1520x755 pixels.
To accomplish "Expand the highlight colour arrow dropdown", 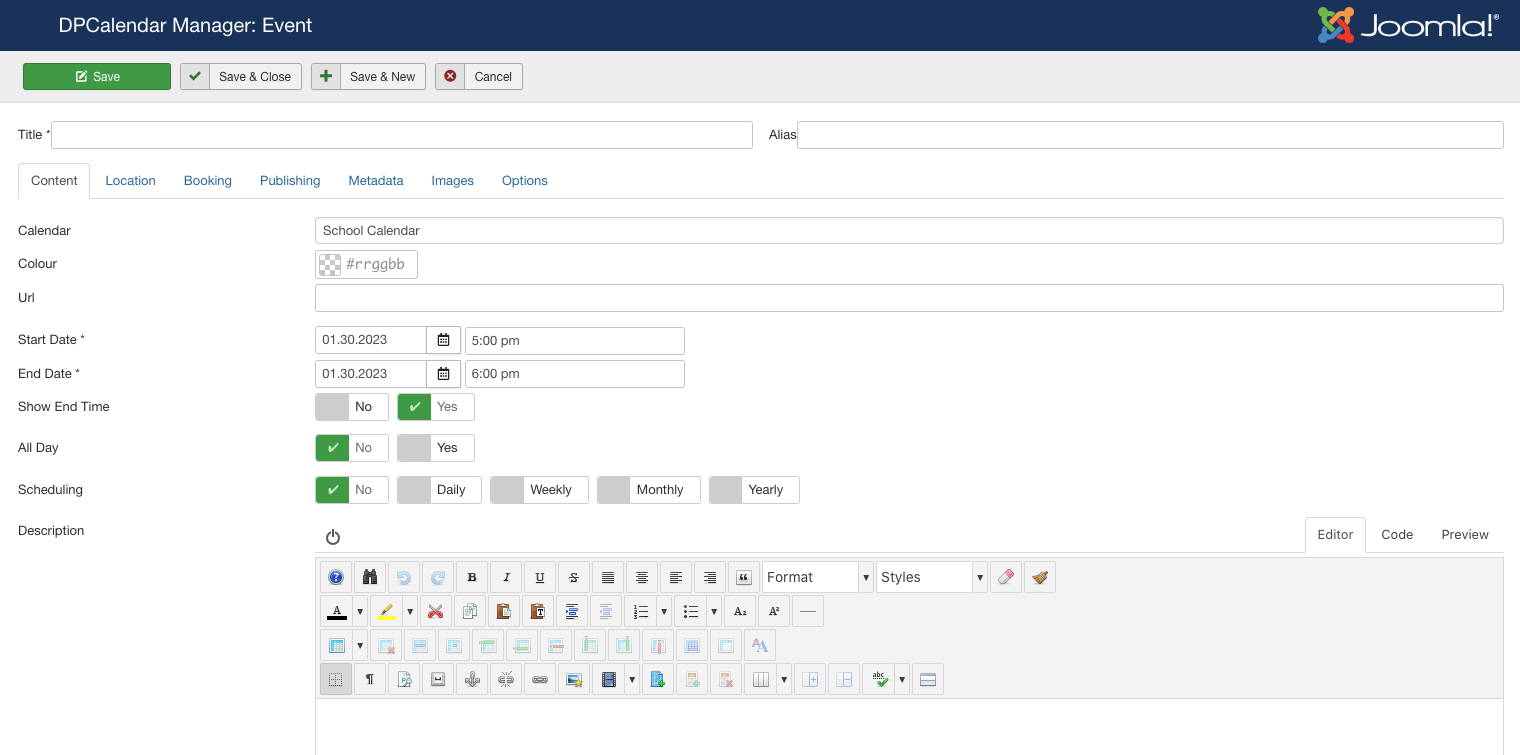I will pyautogui.click(x=410, y=611).
